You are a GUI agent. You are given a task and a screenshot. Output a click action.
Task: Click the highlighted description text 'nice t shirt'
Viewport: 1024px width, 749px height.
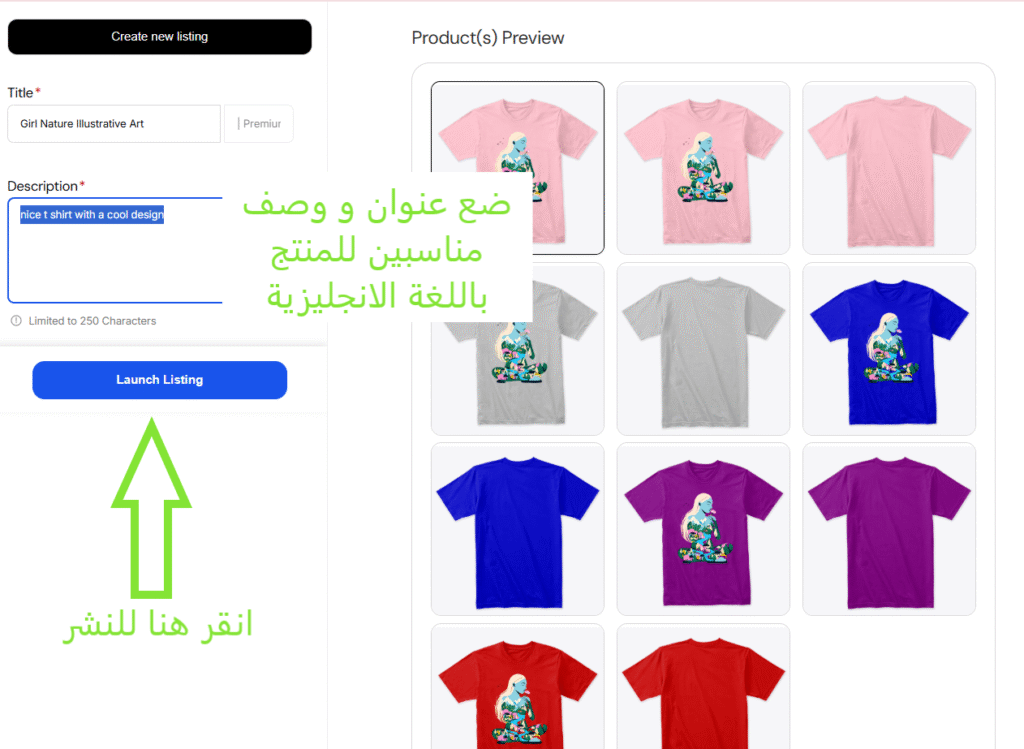46,214
